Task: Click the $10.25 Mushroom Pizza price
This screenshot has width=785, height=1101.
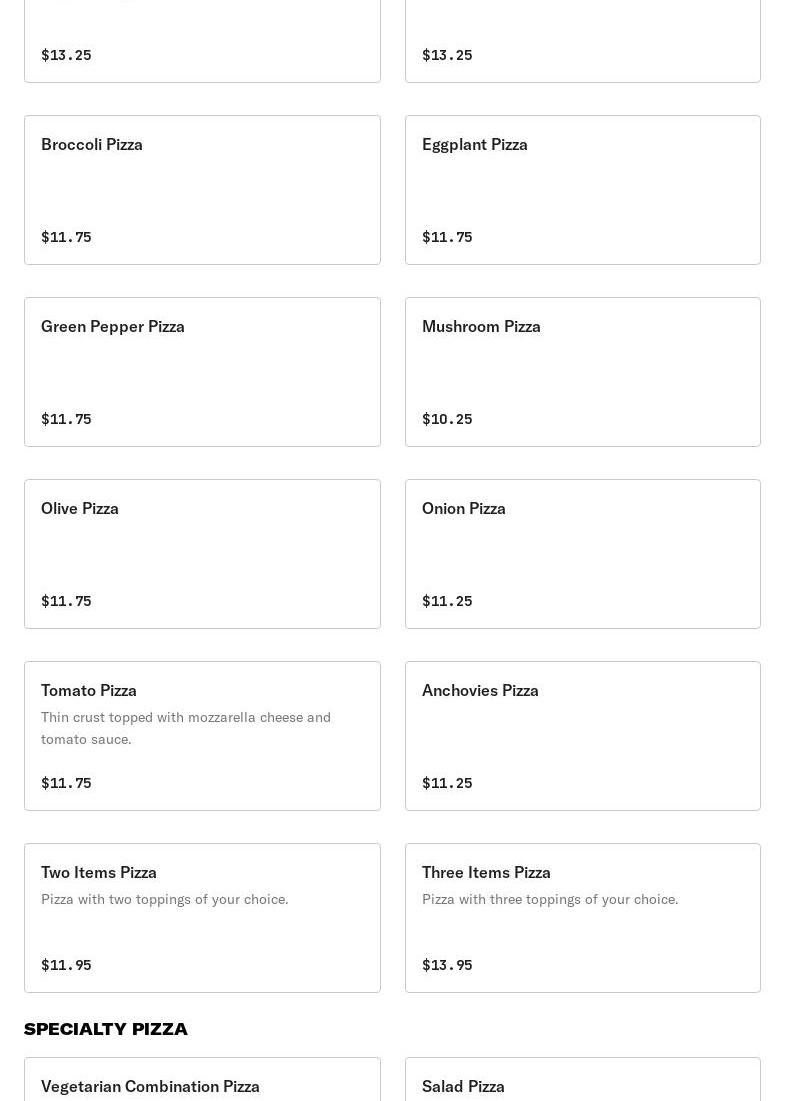Action: (447, 419)
